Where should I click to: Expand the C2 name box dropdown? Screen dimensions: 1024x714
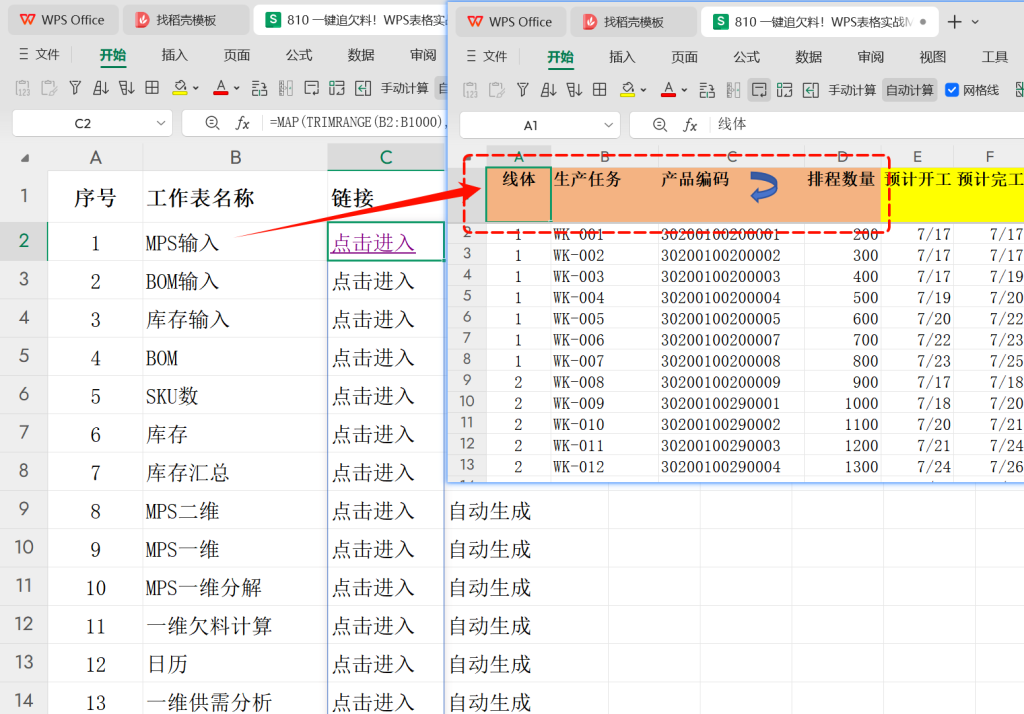161,123
